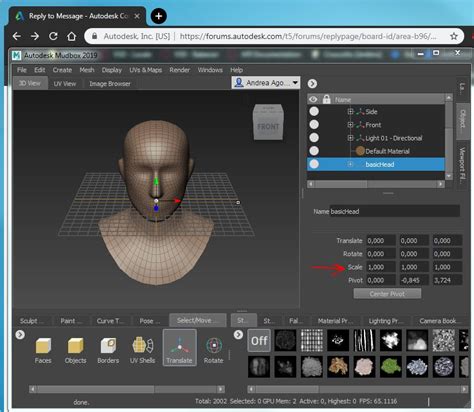Screen dimensions: 474x412
Task: Click the Pivot field showing 3,724
Action: click(x=447, y=280)
